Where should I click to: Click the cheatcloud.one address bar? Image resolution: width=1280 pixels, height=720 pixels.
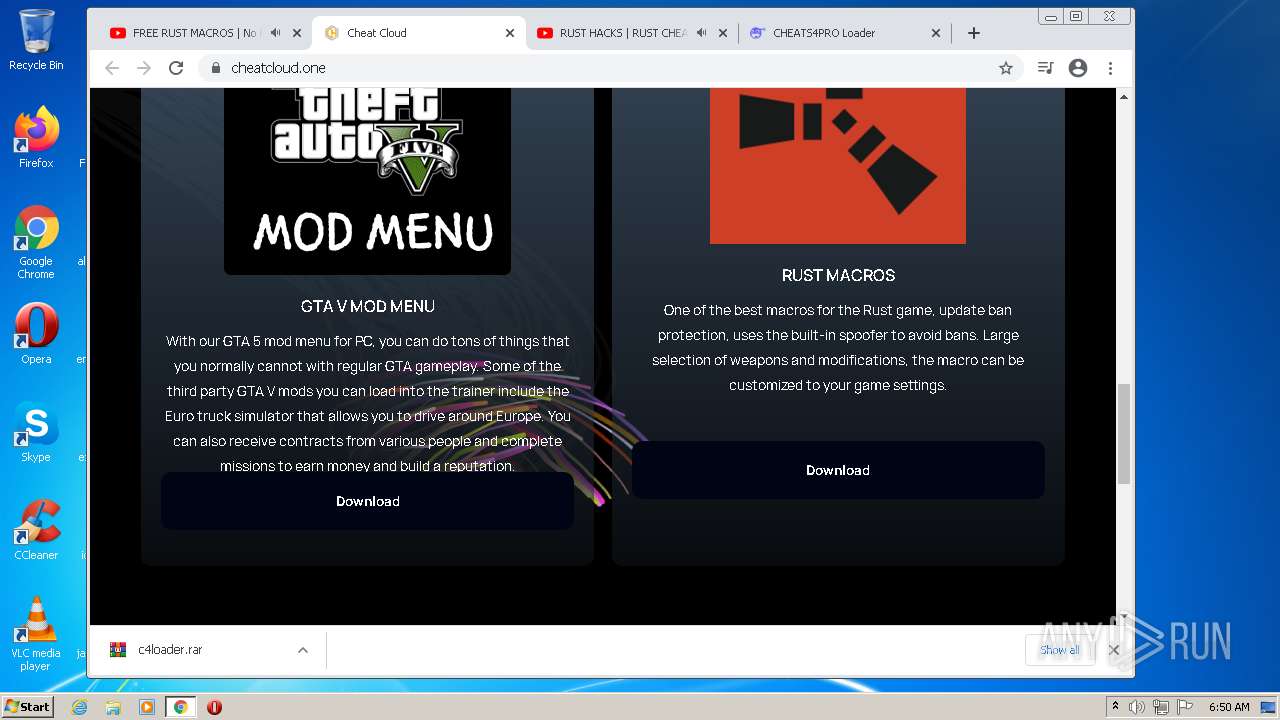click(610, 68)
